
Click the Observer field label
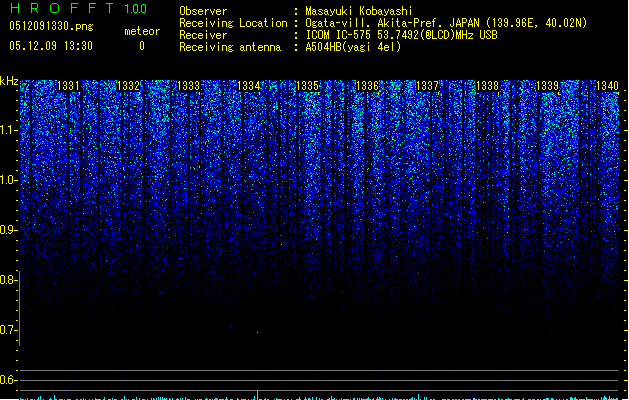[203, 11]
